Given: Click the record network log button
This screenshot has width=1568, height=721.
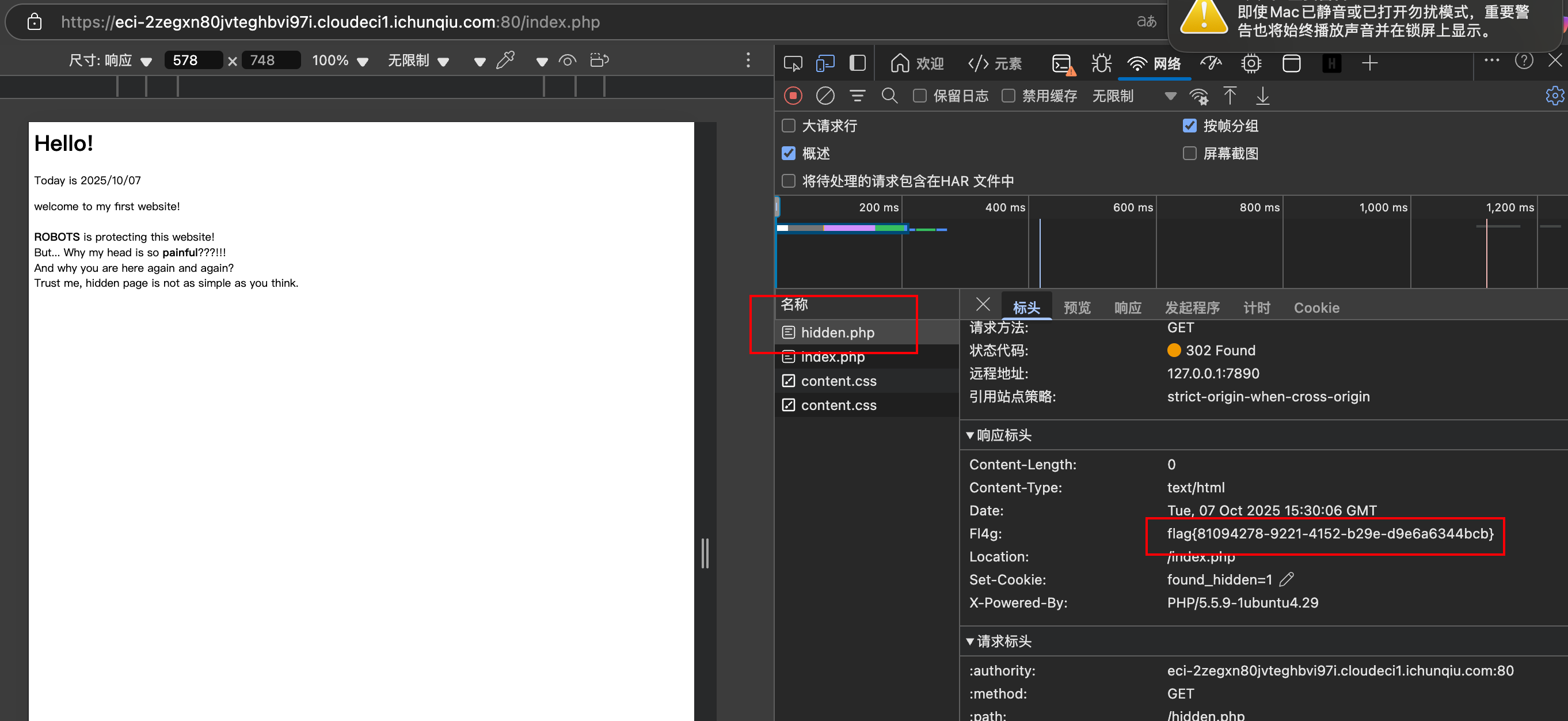Looking at the screenshot, I should coord(793,96).
